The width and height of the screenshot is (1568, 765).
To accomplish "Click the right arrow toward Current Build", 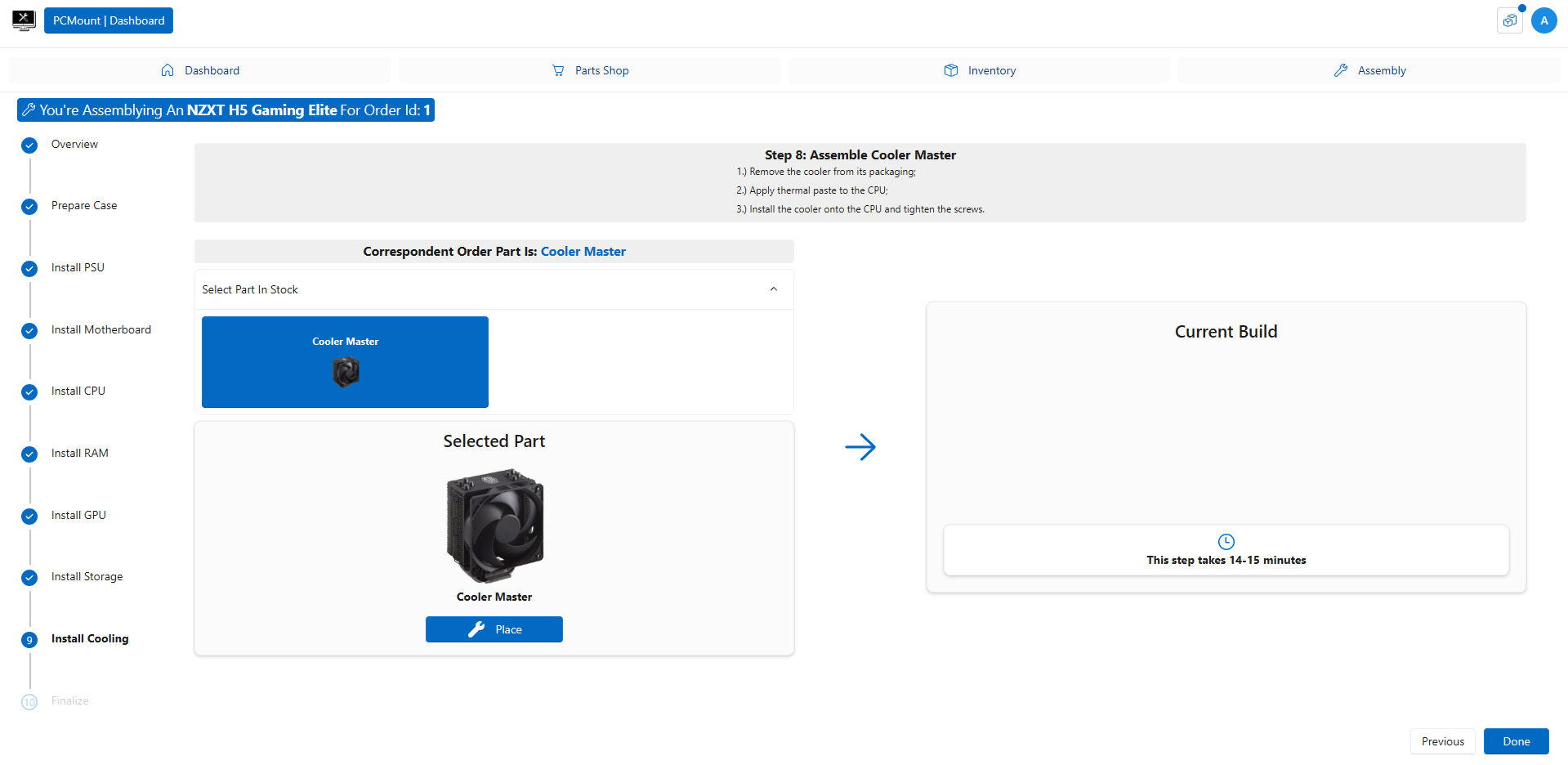I will click(x=860, y=447).
